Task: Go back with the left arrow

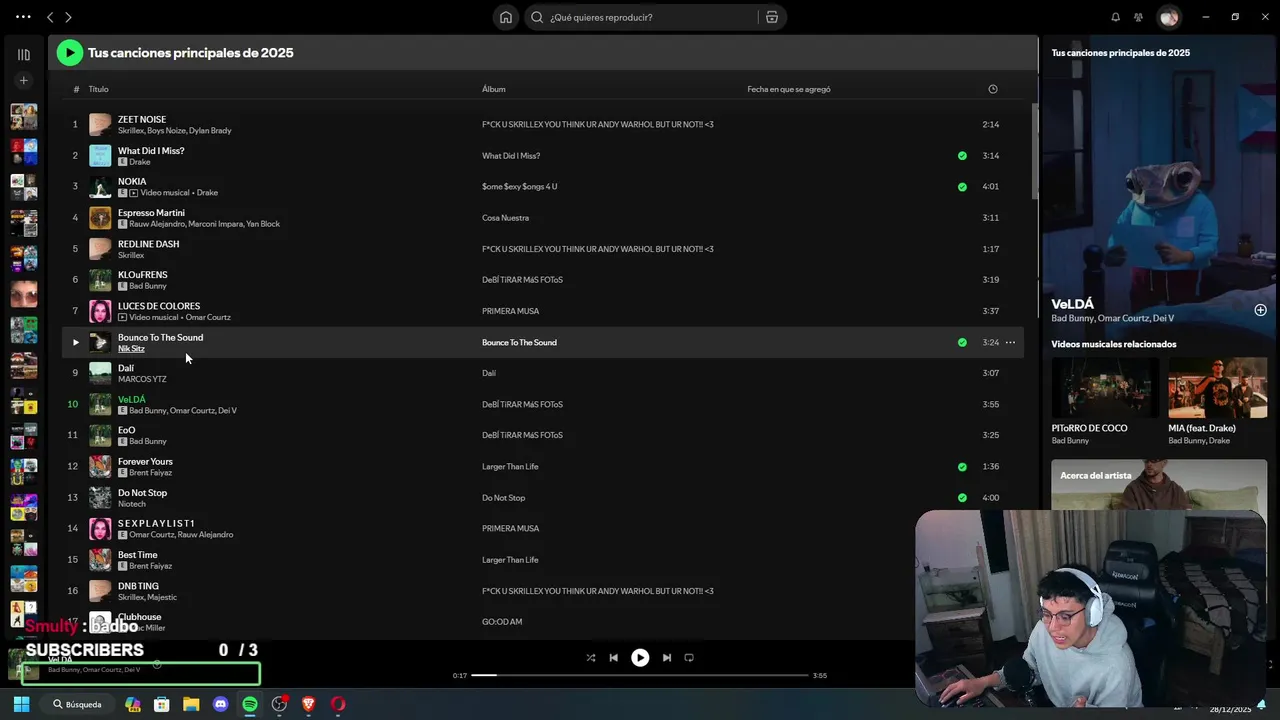Action: coord(50,17)
